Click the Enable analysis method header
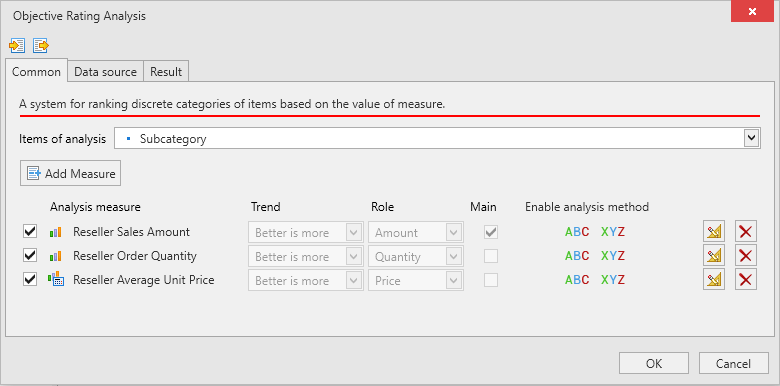 (587, 206)
